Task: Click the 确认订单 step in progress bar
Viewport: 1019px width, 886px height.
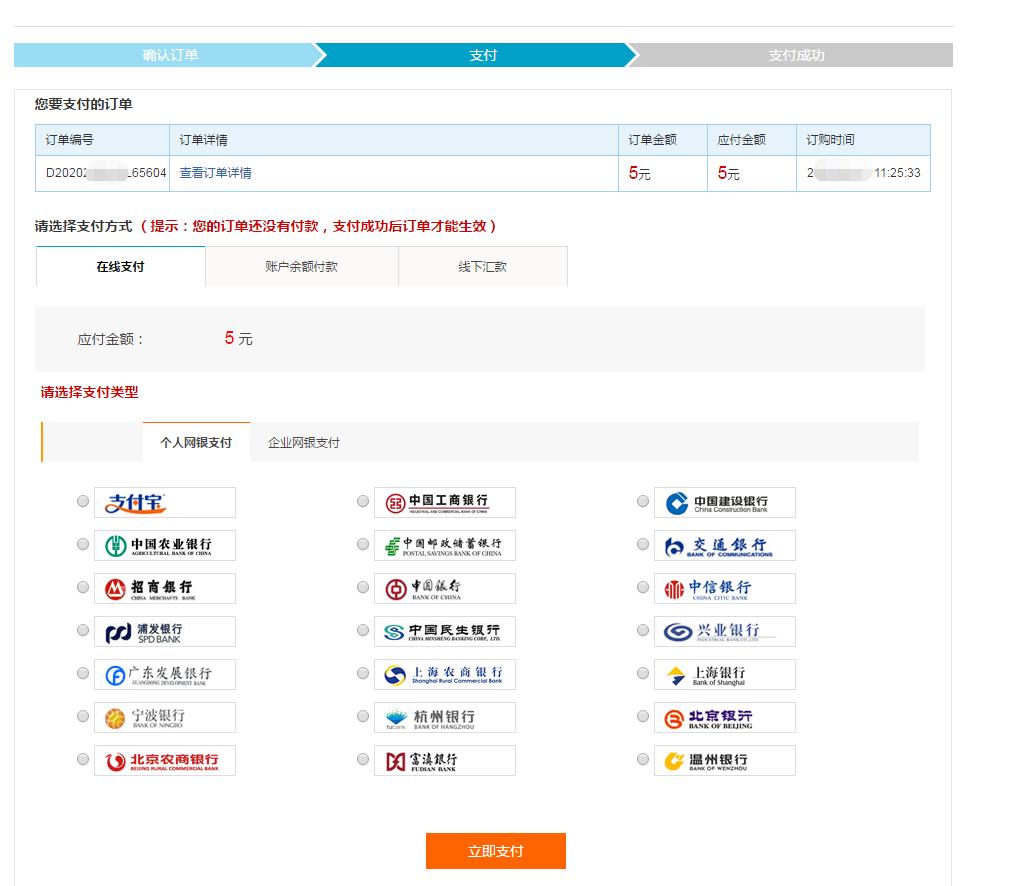Action: (170, 55)
